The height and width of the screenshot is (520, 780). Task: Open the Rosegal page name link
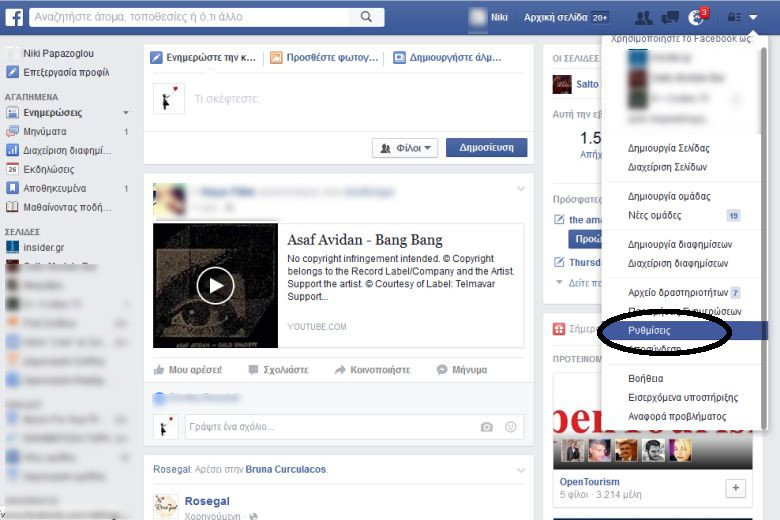click(207, 501)
